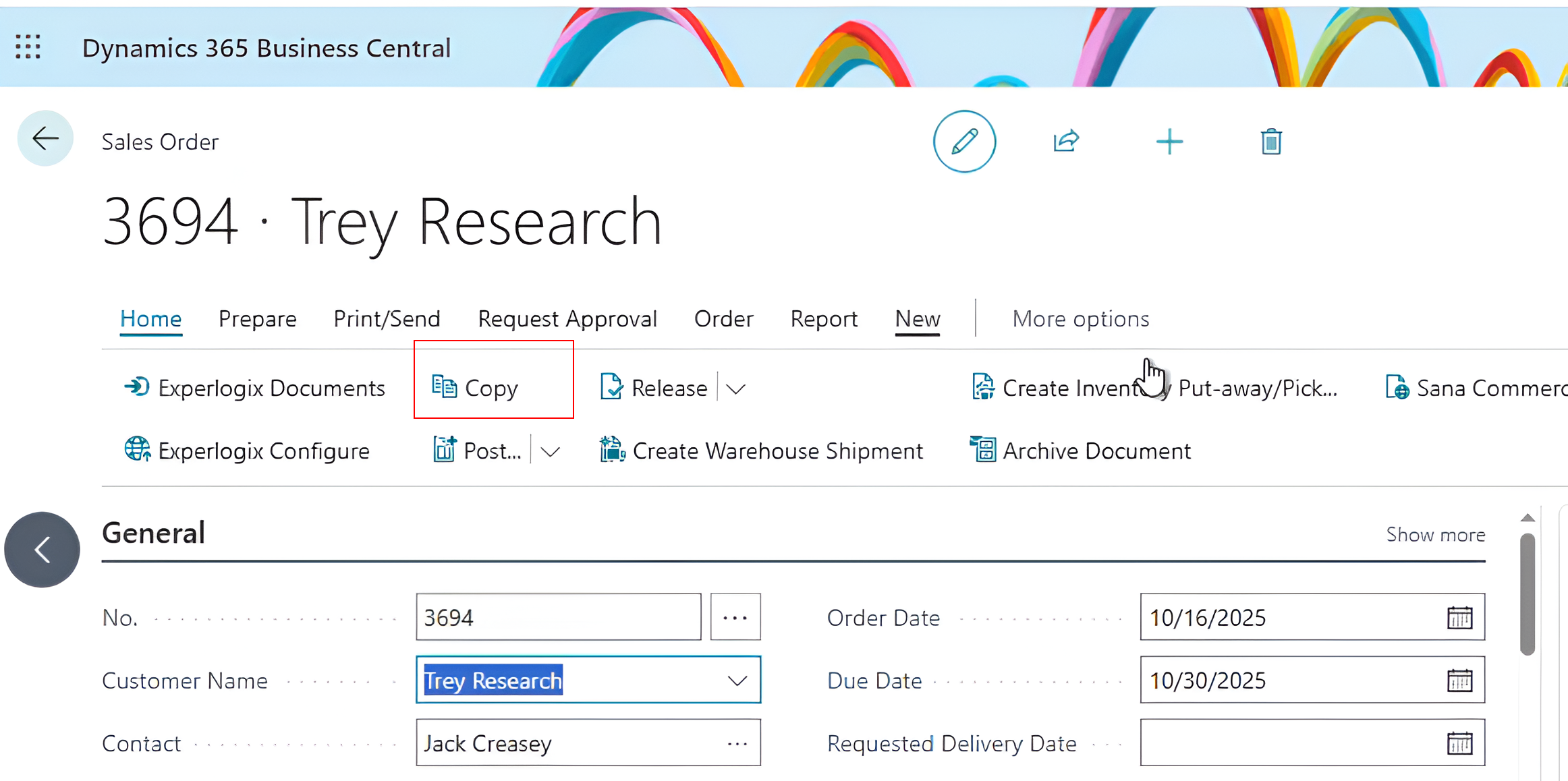Open the app launcher waffle icon
1568x781 pixels.
28,47
